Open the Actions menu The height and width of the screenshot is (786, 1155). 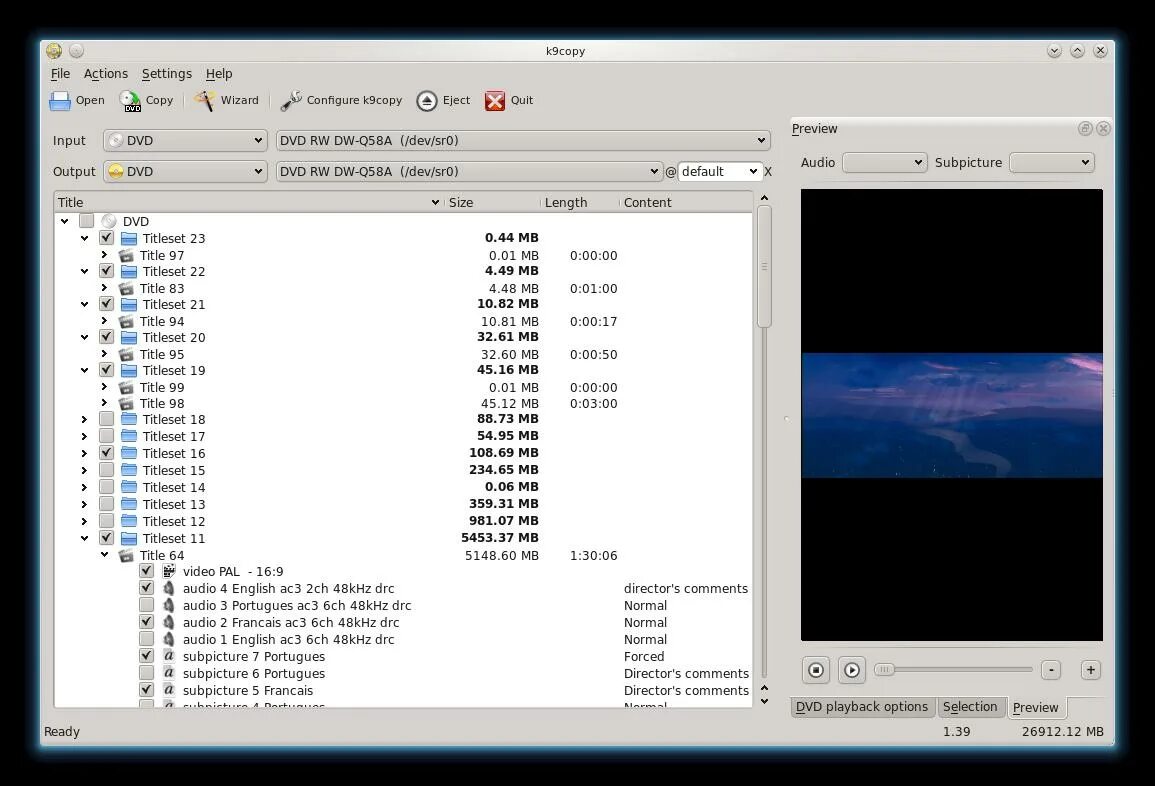pyautogui.click(x=105, y=73)
